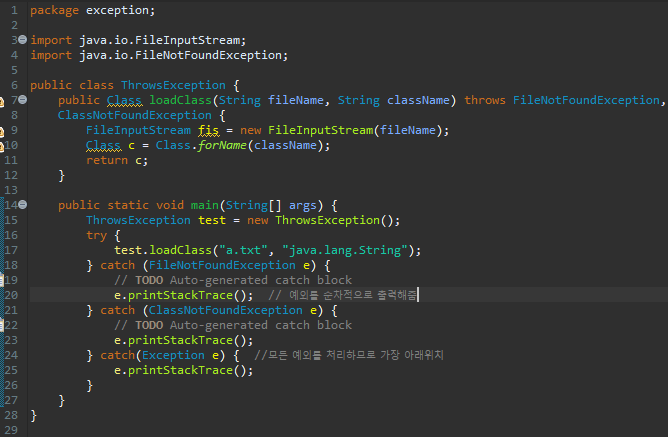Click the underlined variable 'fis' on line 9
This screenshot has width=668, height=437.
(208, 130)
